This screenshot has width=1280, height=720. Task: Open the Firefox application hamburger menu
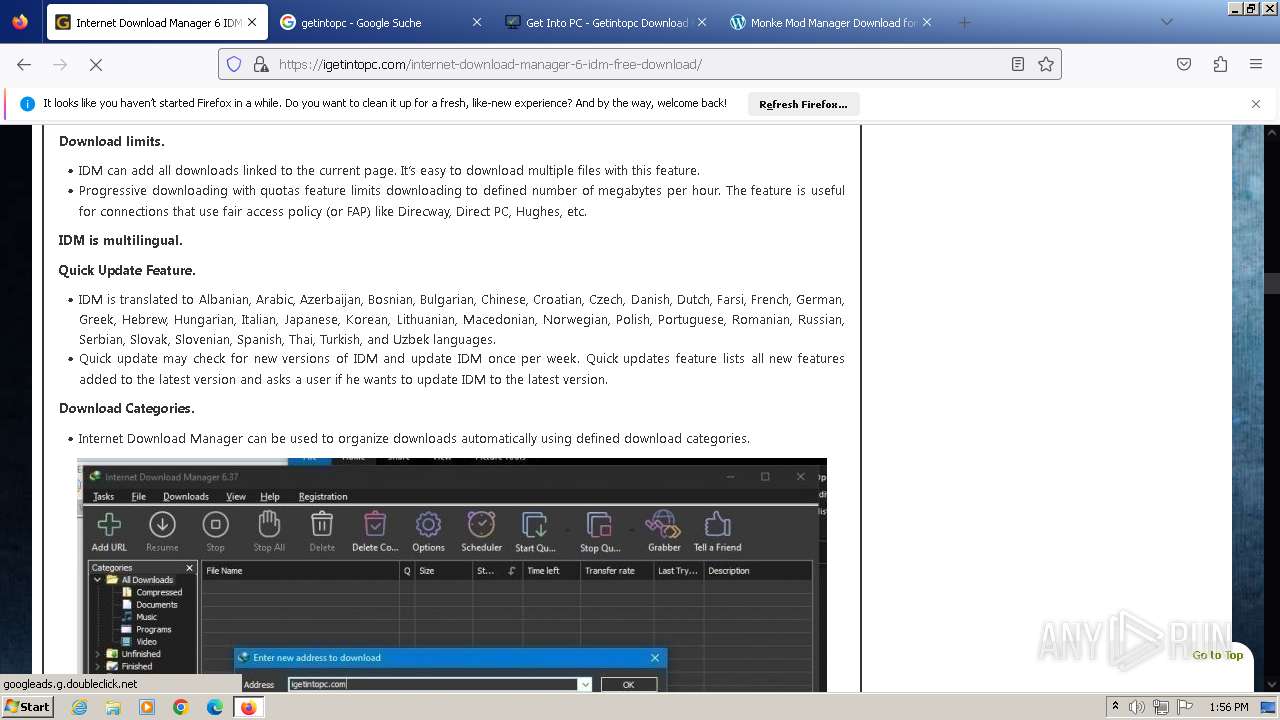point(1256,64)
